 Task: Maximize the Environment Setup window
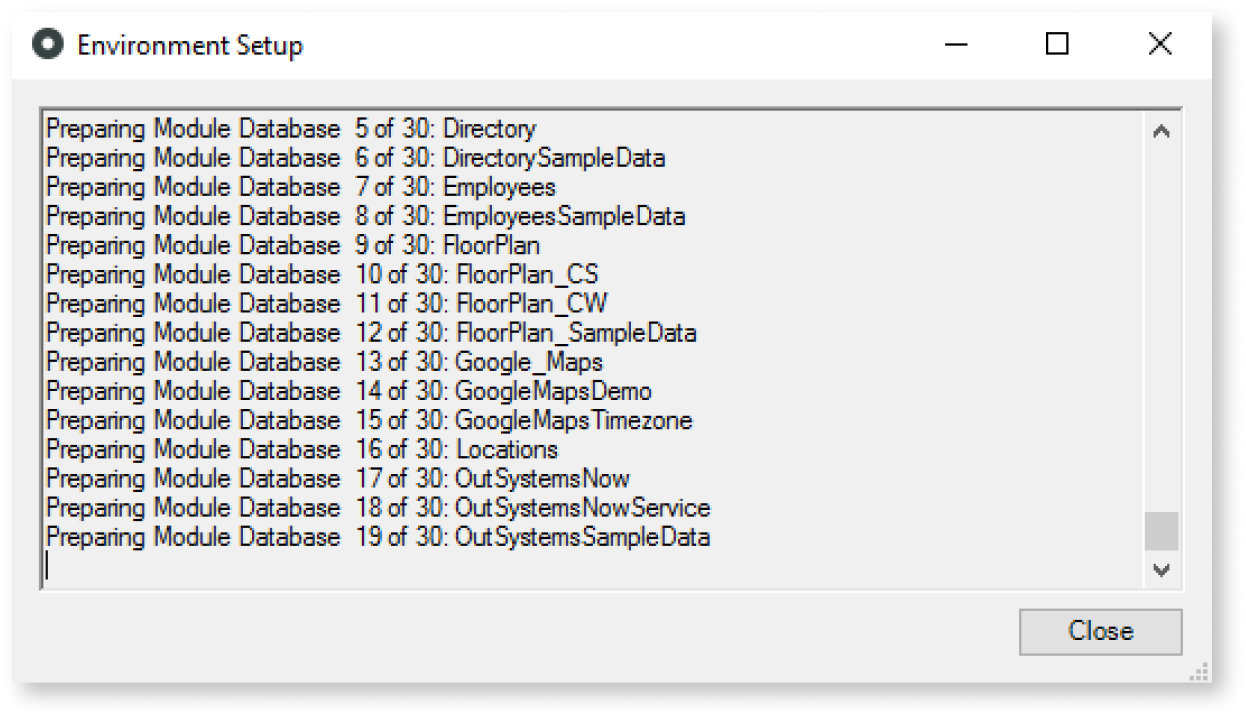(x=1057, y=45)
